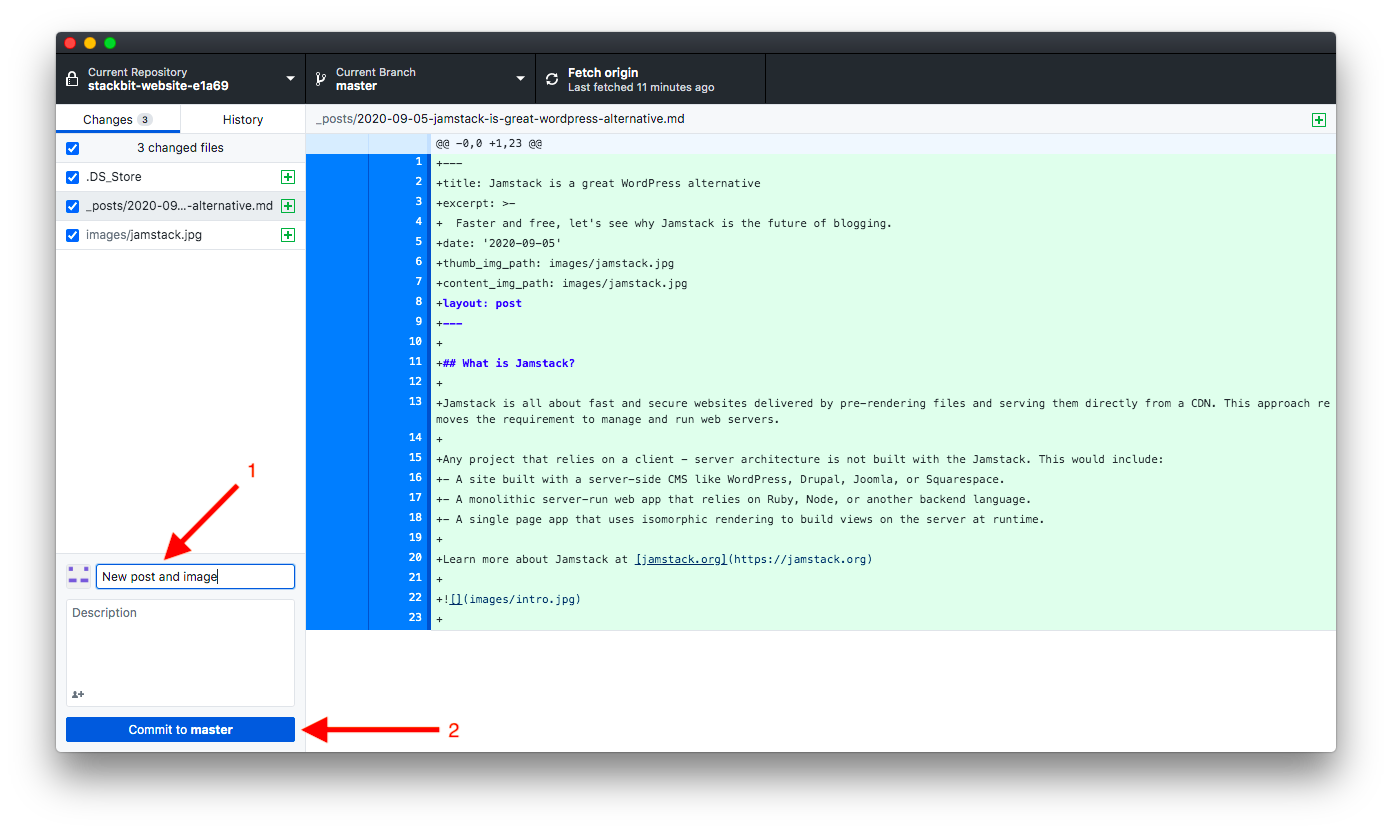The image size is (1392, 832).
Task: Uncheck the .DS_Store file checkbox
Action: (x=72, y=177)
